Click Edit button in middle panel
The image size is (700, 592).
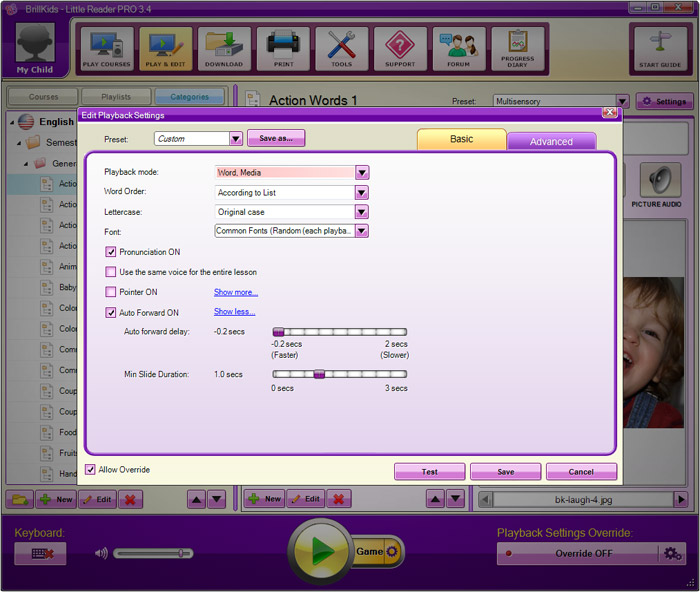point(306,499)
